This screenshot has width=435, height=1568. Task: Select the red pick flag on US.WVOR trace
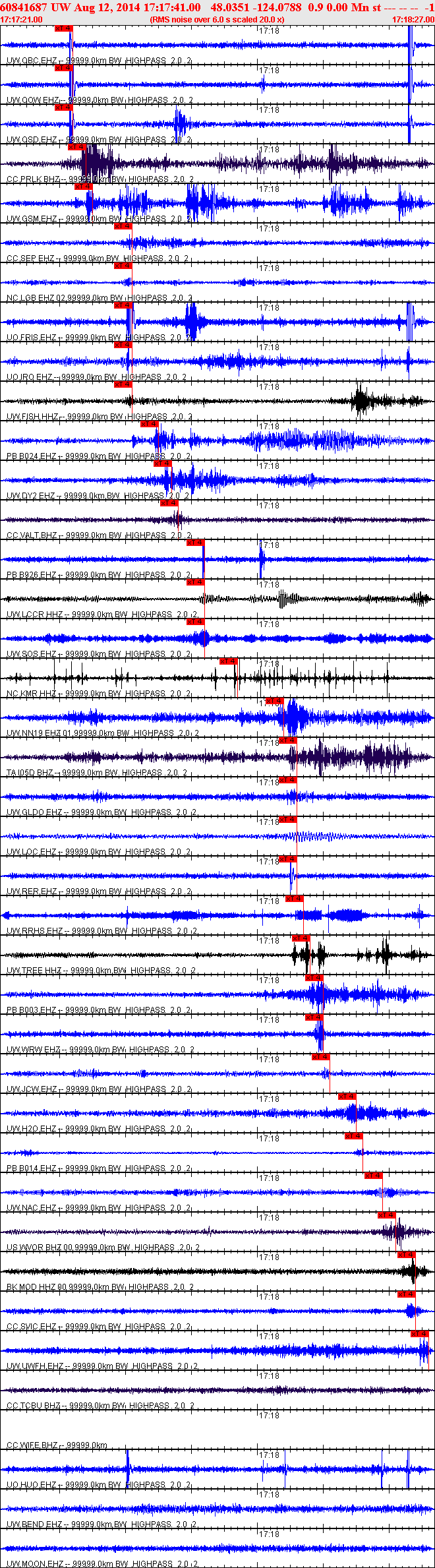pyautogui.click(x=387, y=1215)
